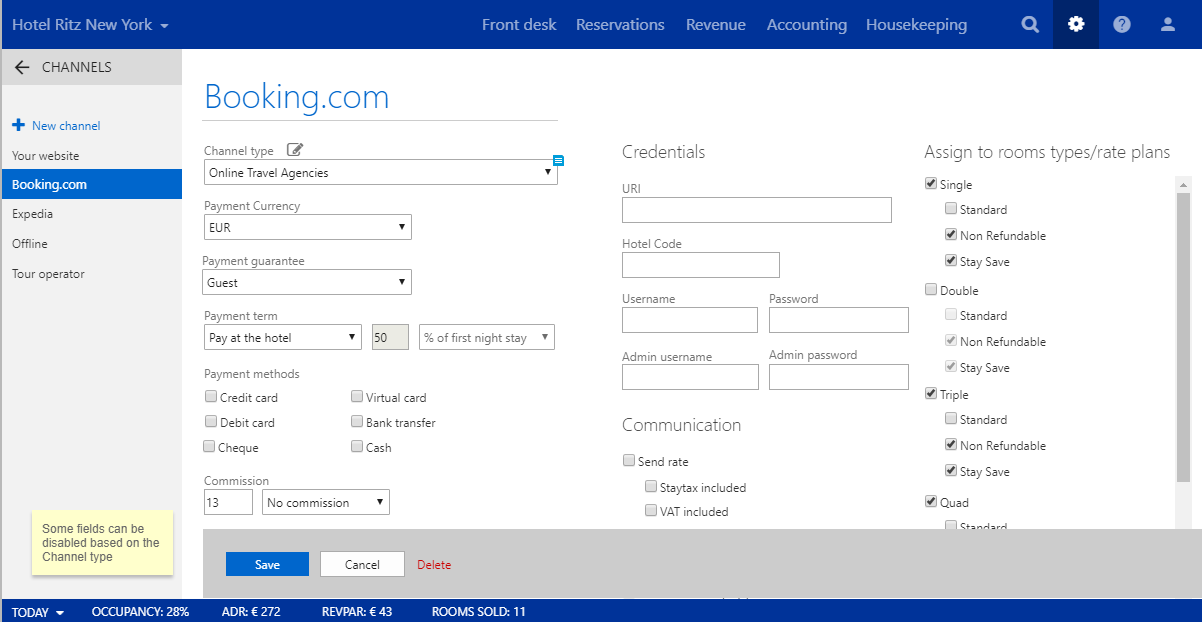Screen dimensions: 1202x622
Task: Click the plus icon for New channel
Action: (x=18, y=125)
